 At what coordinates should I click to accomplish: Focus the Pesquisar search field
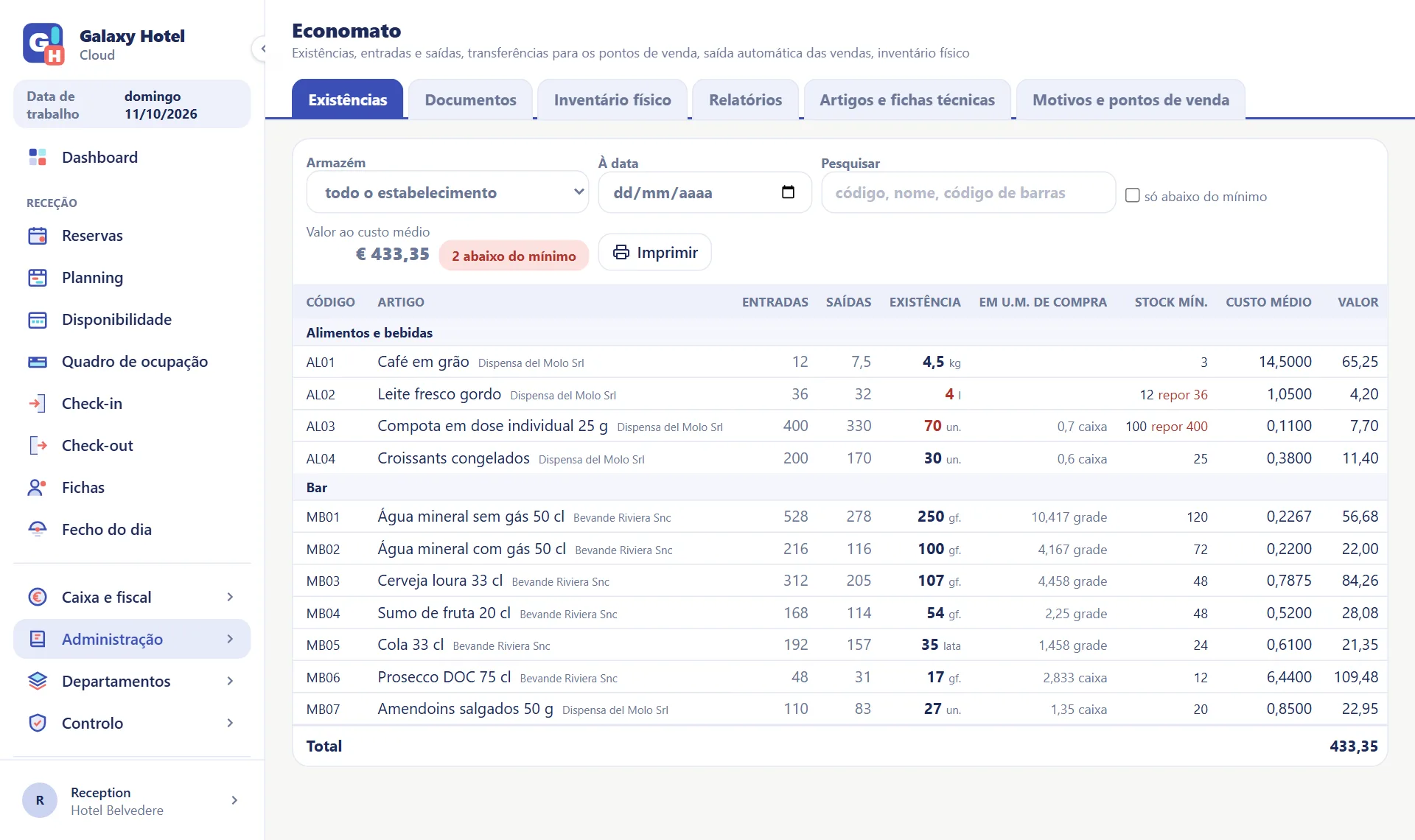click(x=968, y=192)
